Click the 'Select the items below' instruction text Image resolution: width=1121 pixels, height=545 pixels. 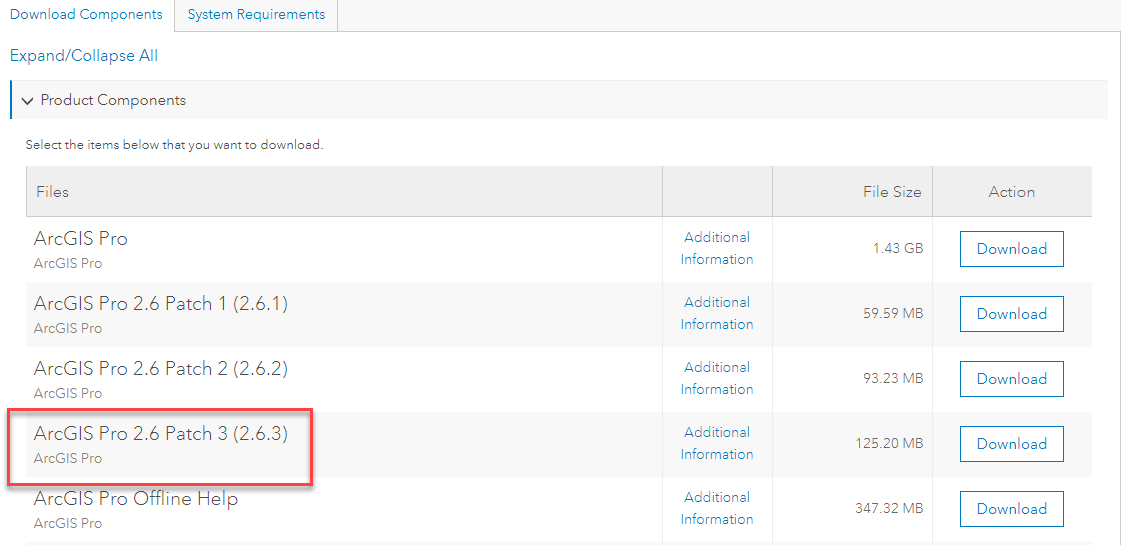(175, 145)
